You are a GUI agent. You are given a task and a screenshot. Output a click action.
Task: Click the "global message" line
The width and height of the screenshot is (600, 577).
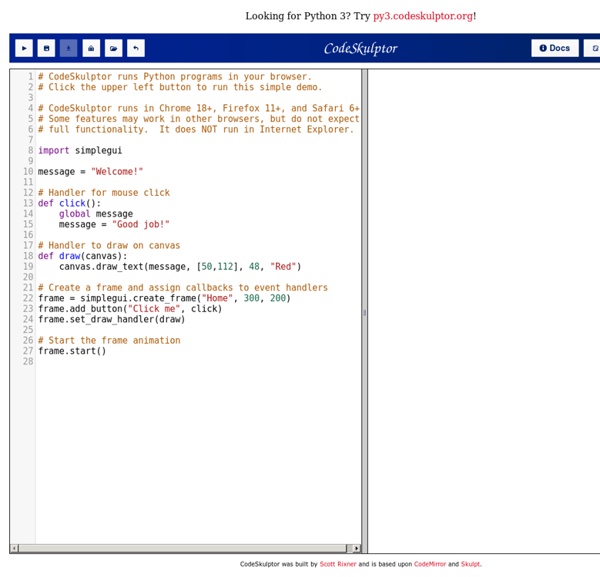click(96, 214)
